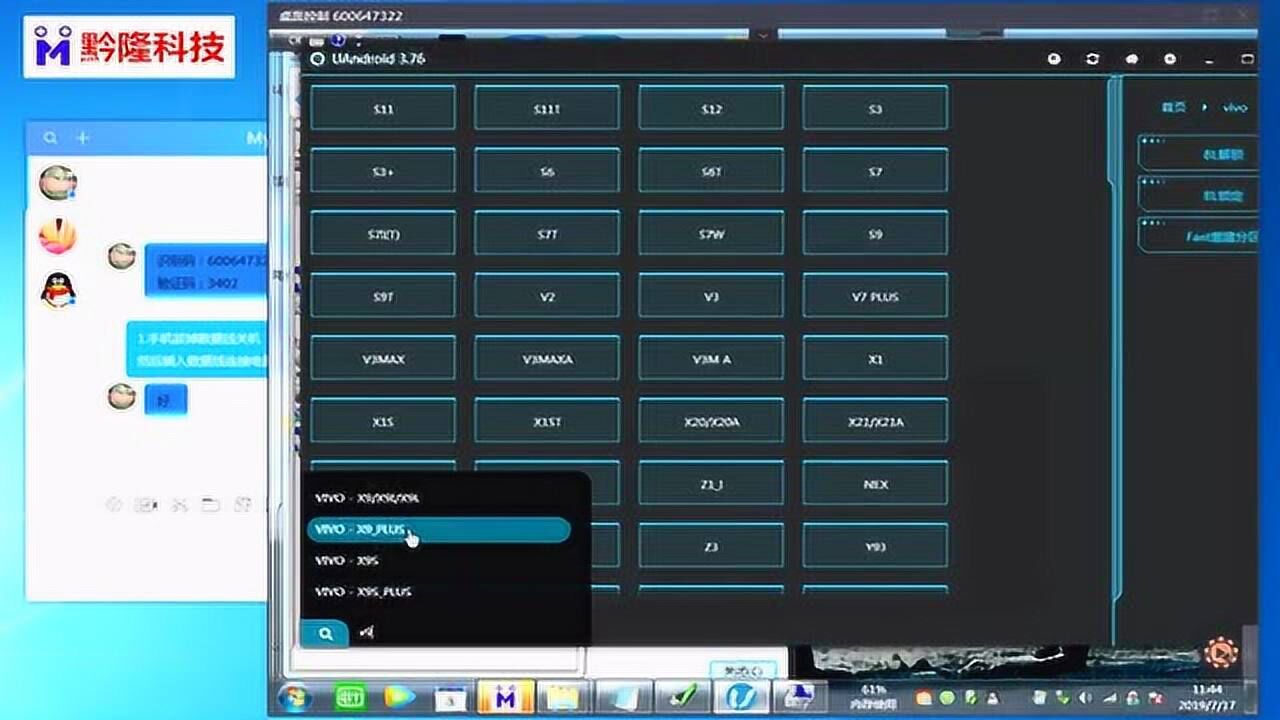Pick the Y93 model button
Image resolution: width=1280 pixels, height=720 pixels.
point(875,546)
